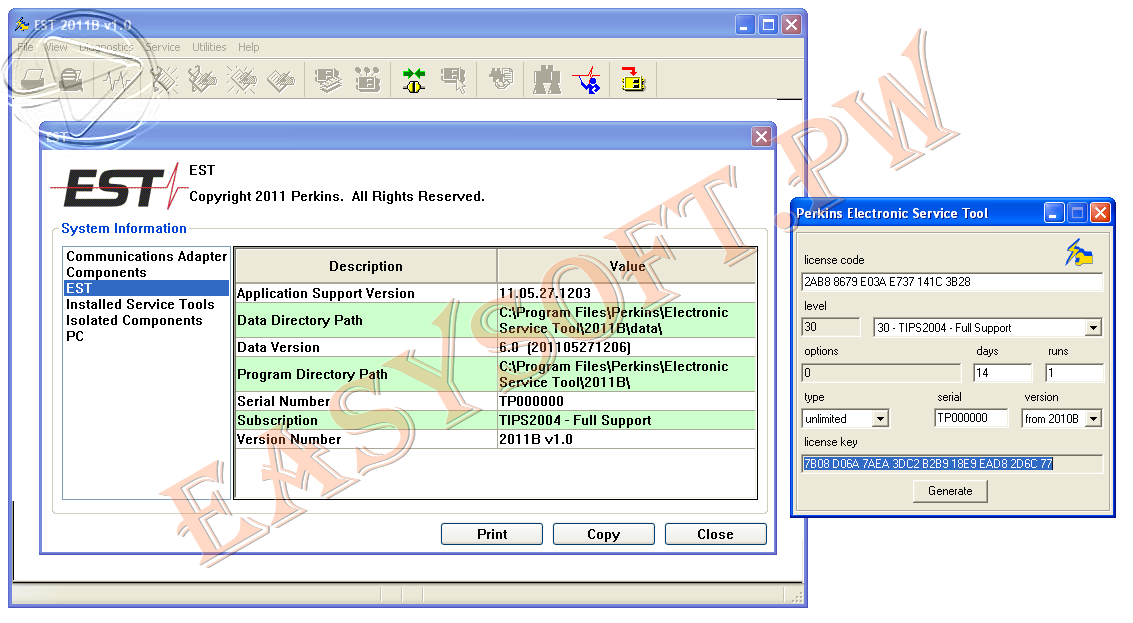Image resolution: width=1133 pixels, height=623 pixels.
Task: Click the Description column header
Action: (366, 266)
